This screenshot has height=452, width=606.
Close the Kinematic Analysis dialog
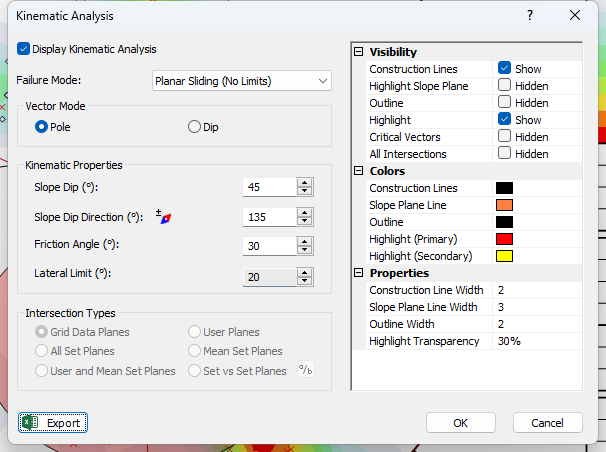coord(575,15)
